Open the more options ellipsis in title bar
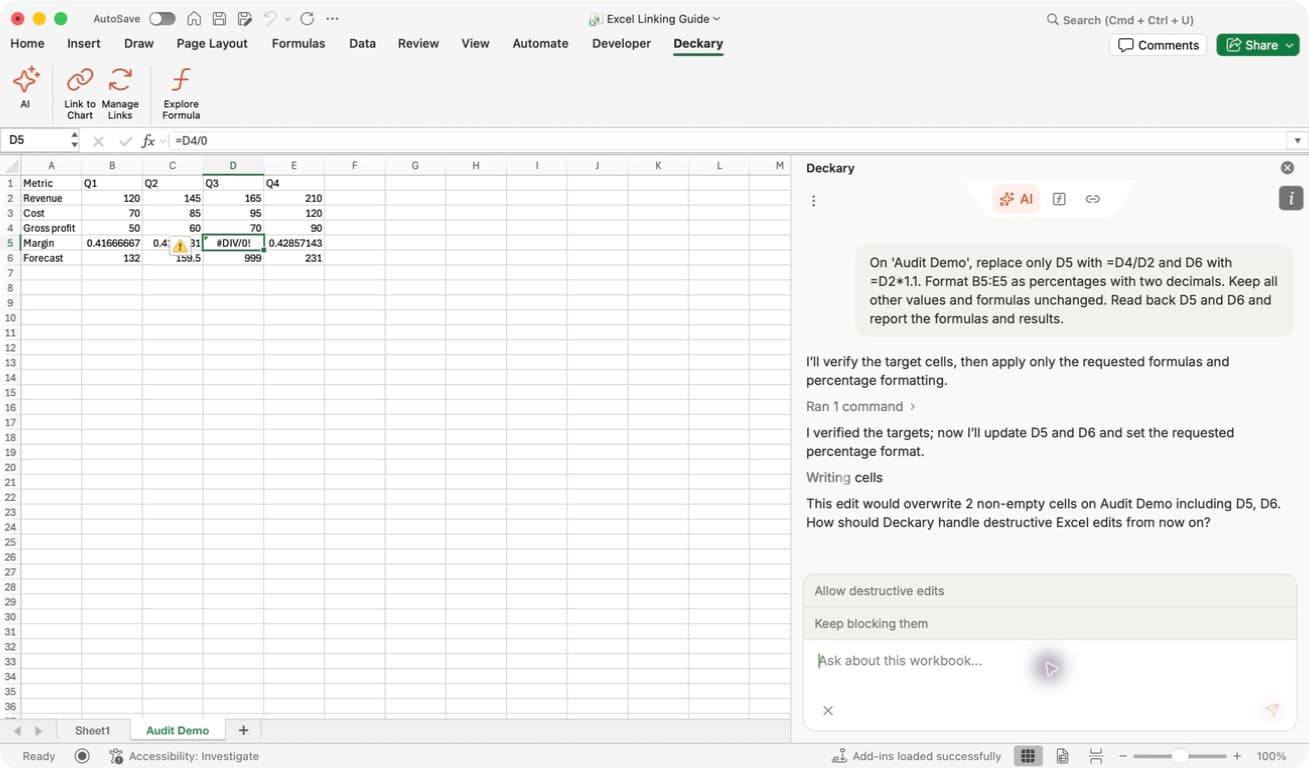 (332, 19)
